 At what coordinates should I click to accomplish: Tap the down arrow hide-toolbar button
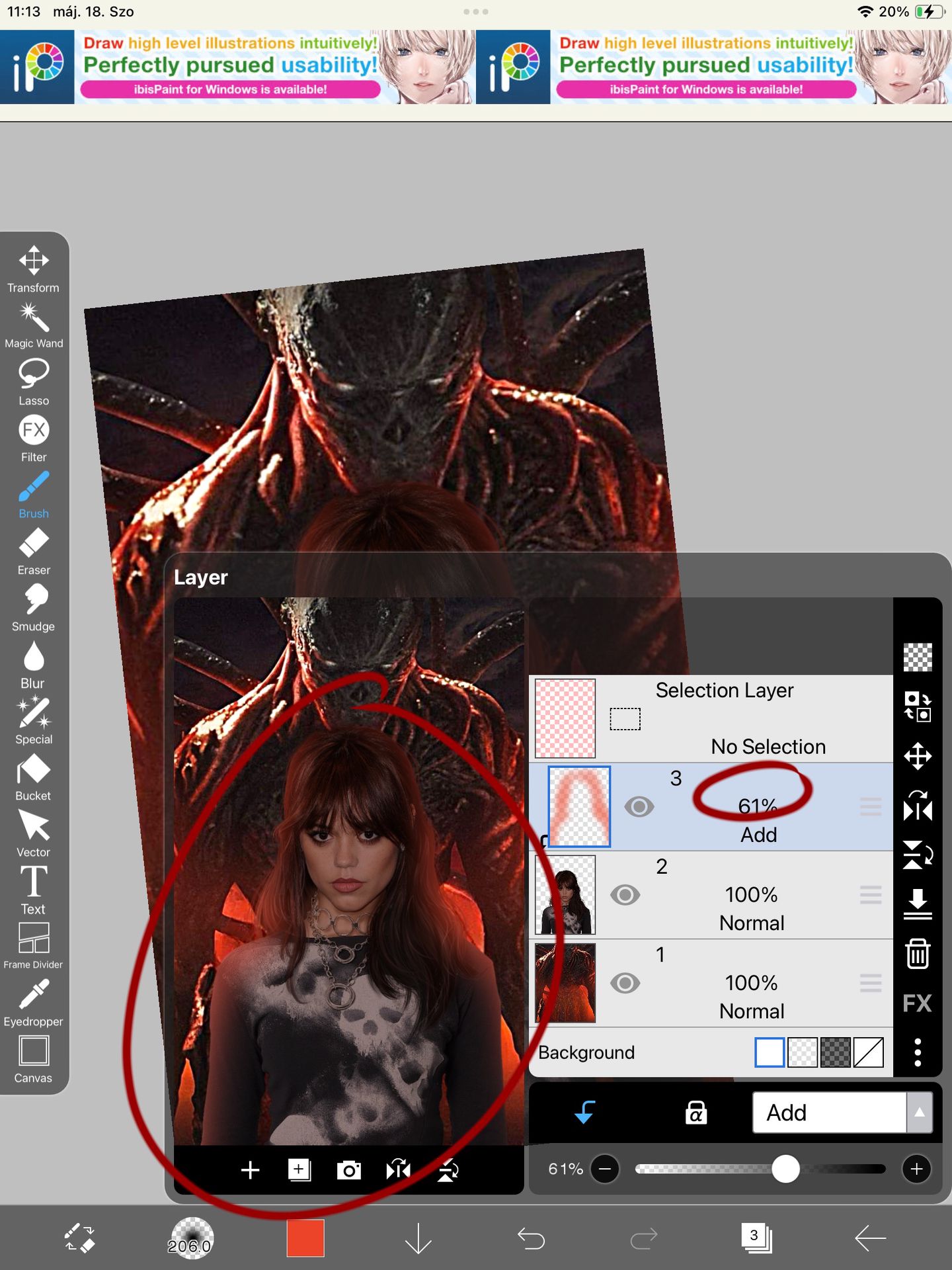(x=418, y=1238)
